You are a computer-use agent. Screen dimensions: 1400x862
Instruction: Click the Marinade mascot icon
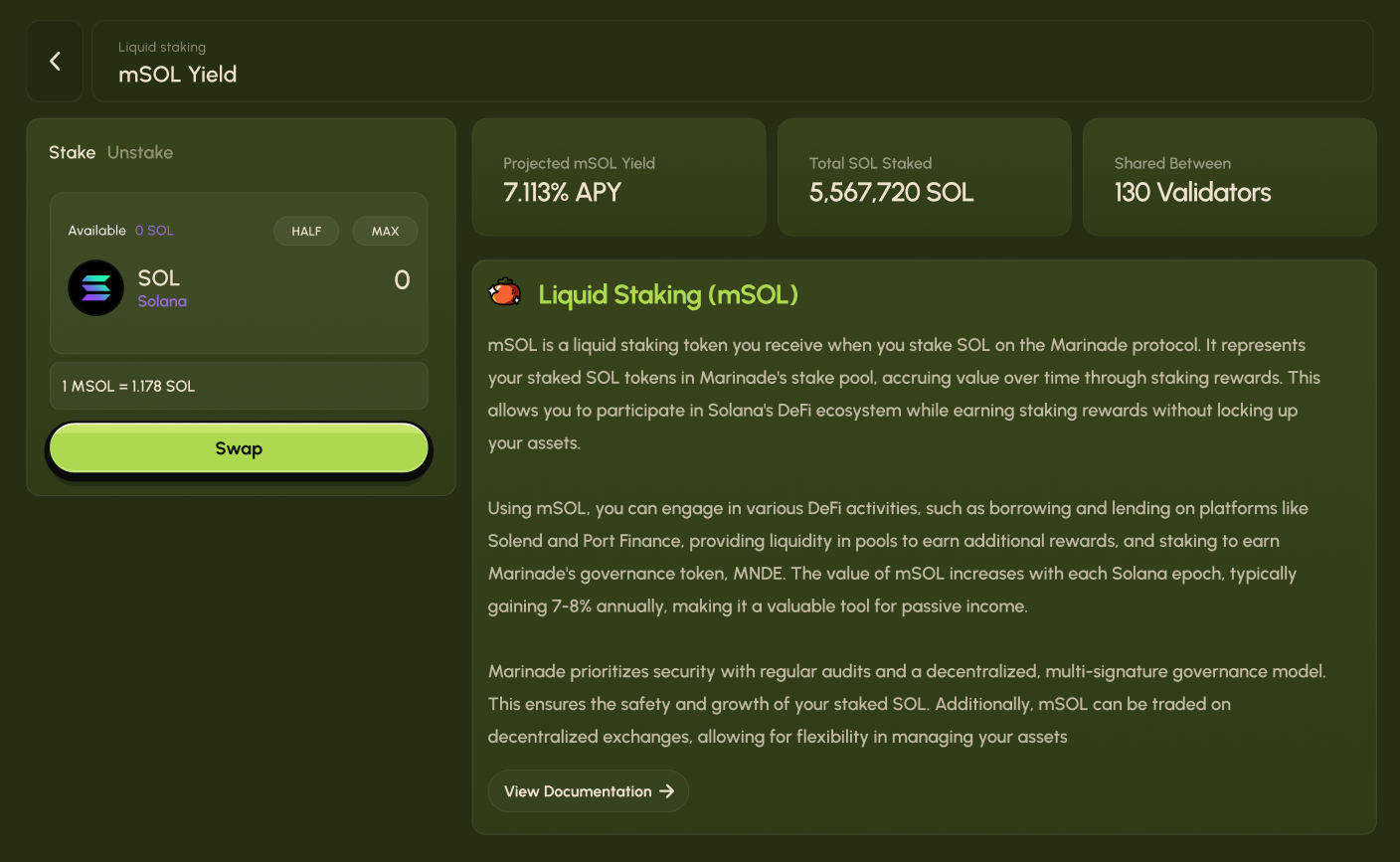point(505,293)
